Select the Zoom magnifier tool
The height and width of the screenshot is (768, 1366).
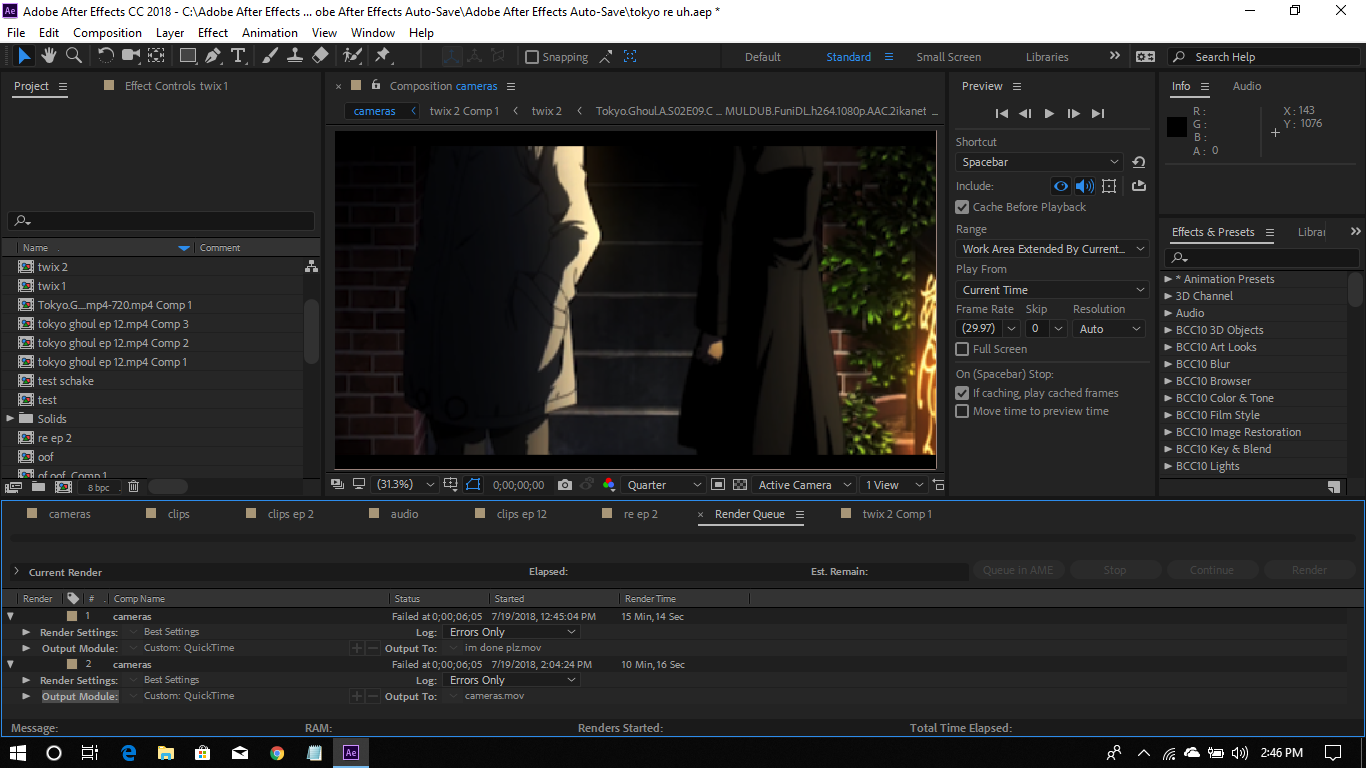click(75, 56)
